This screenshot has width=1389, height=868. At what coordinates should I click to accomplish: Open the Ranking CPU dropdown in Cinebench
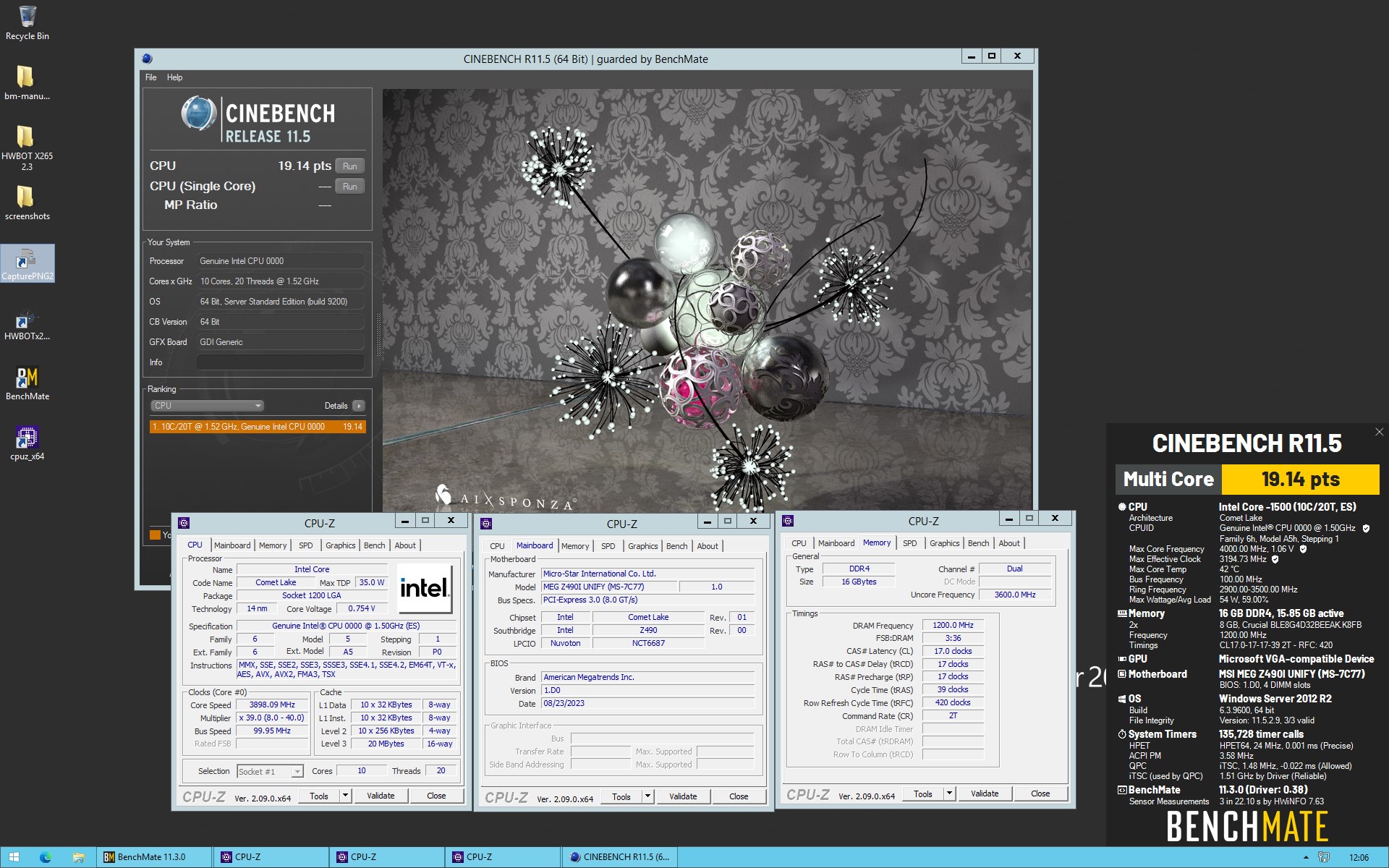(207, 406)
